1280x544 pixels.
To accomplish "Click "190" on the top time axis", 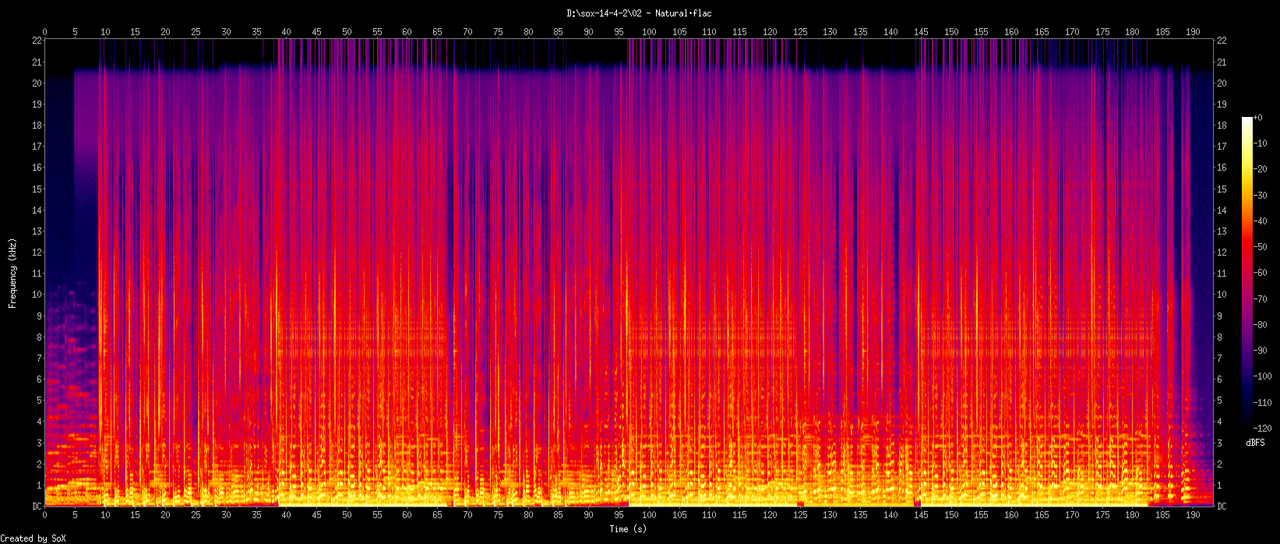I will [x=1192, y=30].
